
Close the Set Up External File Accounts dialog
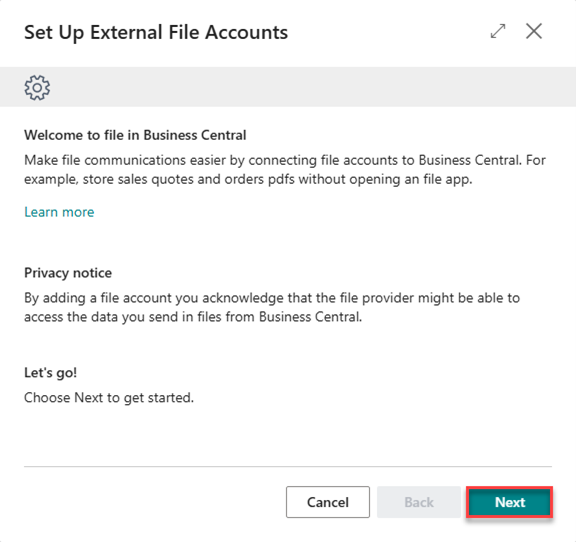tap(533, 31)
